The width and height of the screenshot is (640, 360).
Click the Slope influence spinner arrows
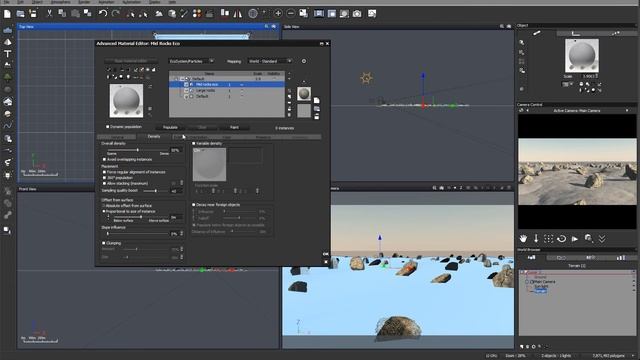182,234
